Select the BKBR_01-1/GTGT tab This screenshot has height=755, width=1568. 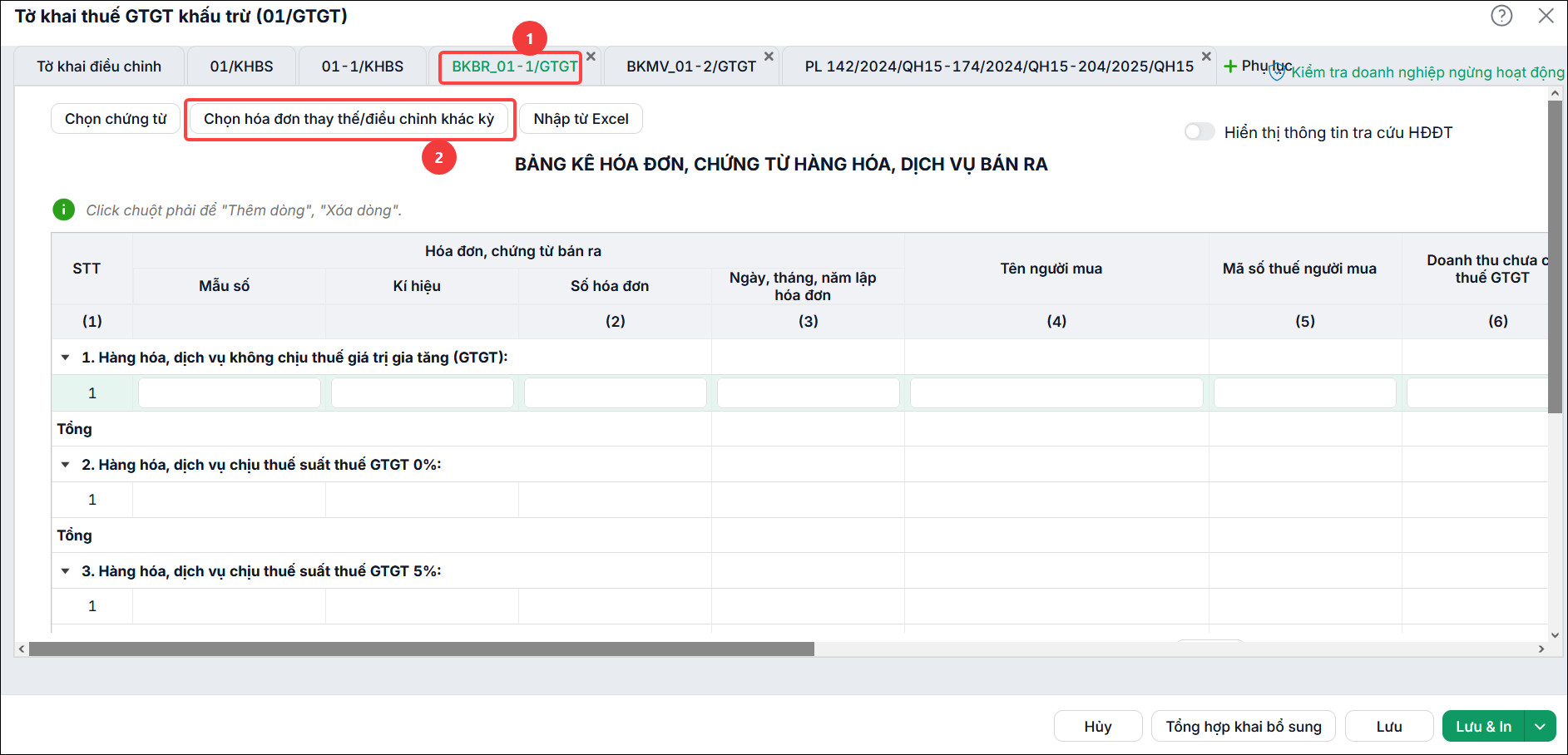click(515, 67)
